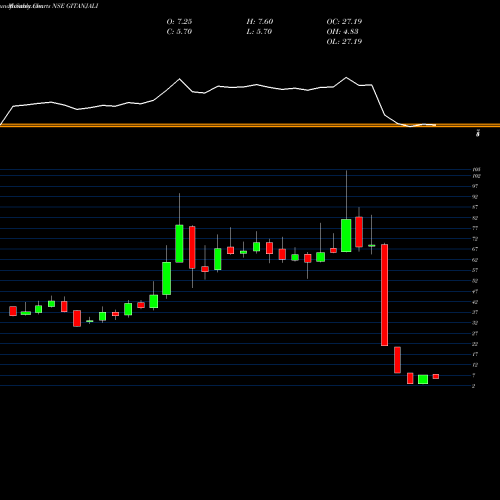The height and width of the screenshot is (500, 500).
Task: Click the tallest red crash candlestick
Action: 384,295
